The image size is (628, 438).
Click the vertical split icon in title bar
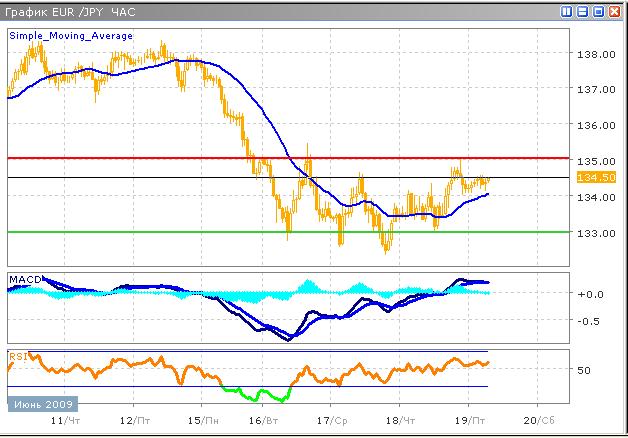point(567,11)
